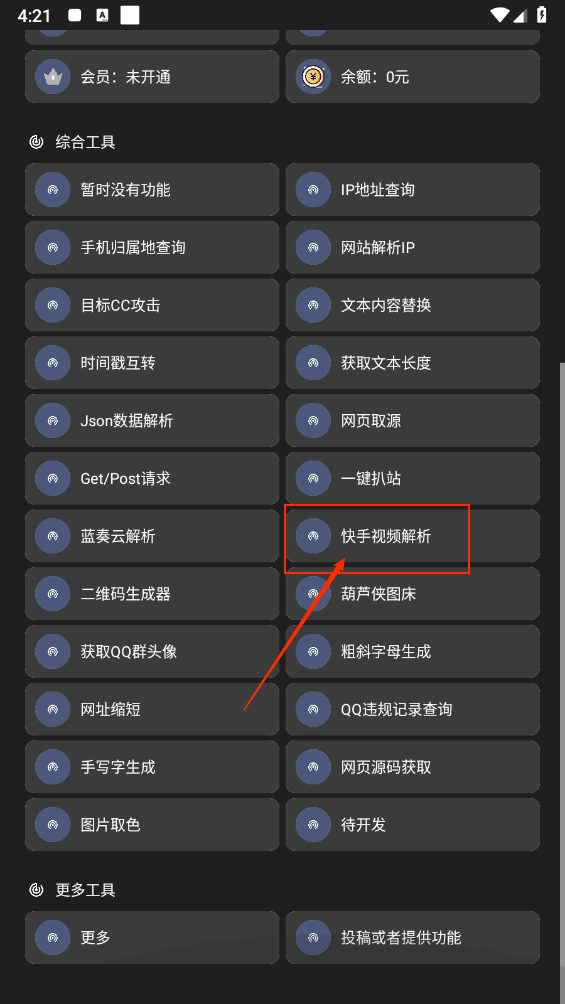Click the icon beside 手机归属地查询
This screenshot has height=1004, width=565.
coord(53,247)
